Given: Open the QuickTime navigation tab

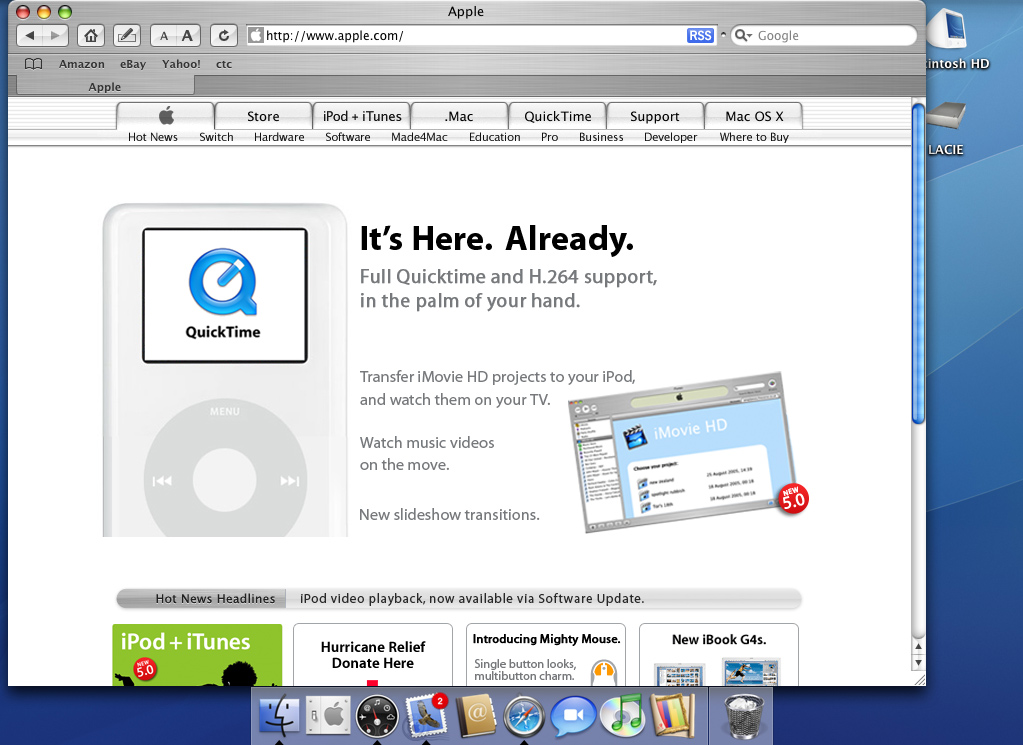Looking at the screenshot, I should [x=558, y=116].
